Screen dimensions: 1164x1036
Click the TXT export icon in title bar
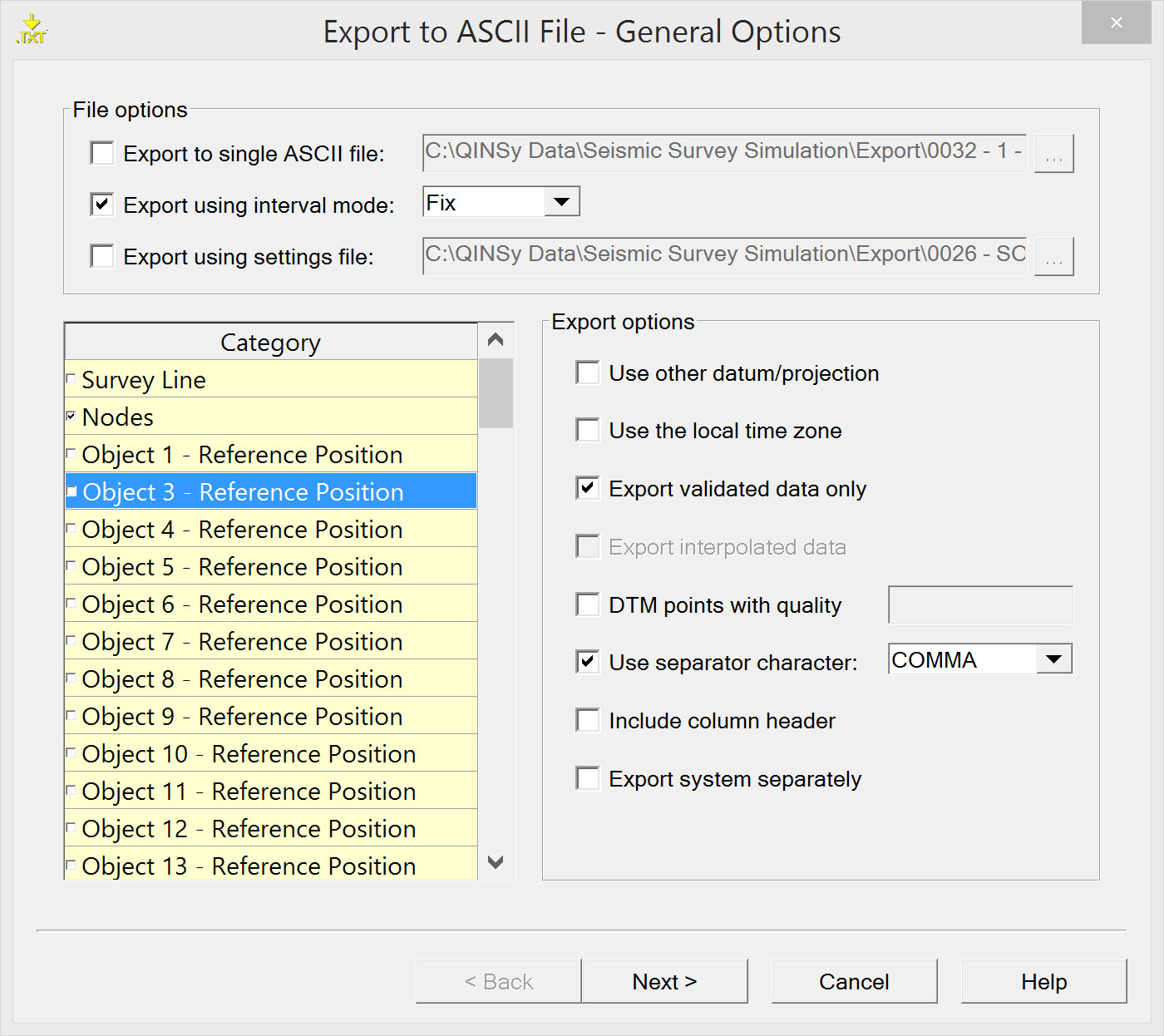[x=32, y=29]
